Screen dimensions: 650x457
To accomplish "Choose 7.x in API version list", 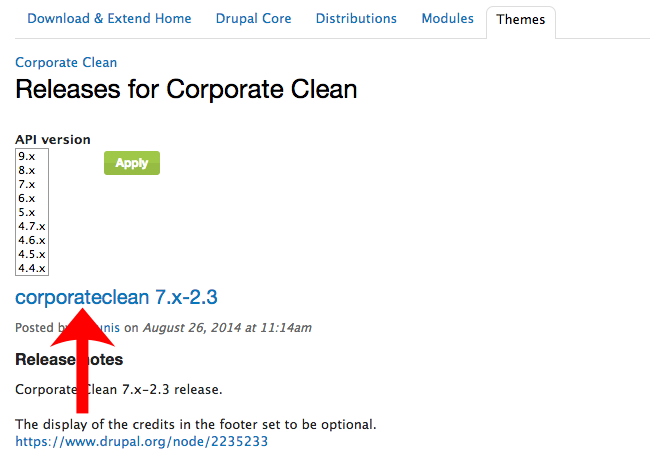I will pos(27,185).
